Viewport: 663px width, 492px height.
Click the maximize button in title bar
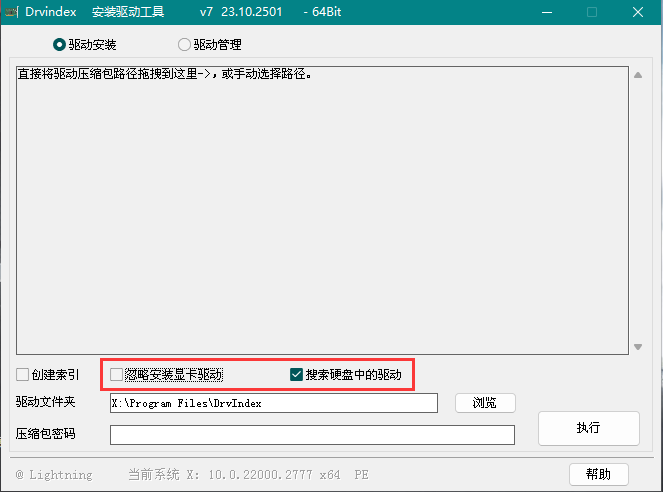point(592,12)
